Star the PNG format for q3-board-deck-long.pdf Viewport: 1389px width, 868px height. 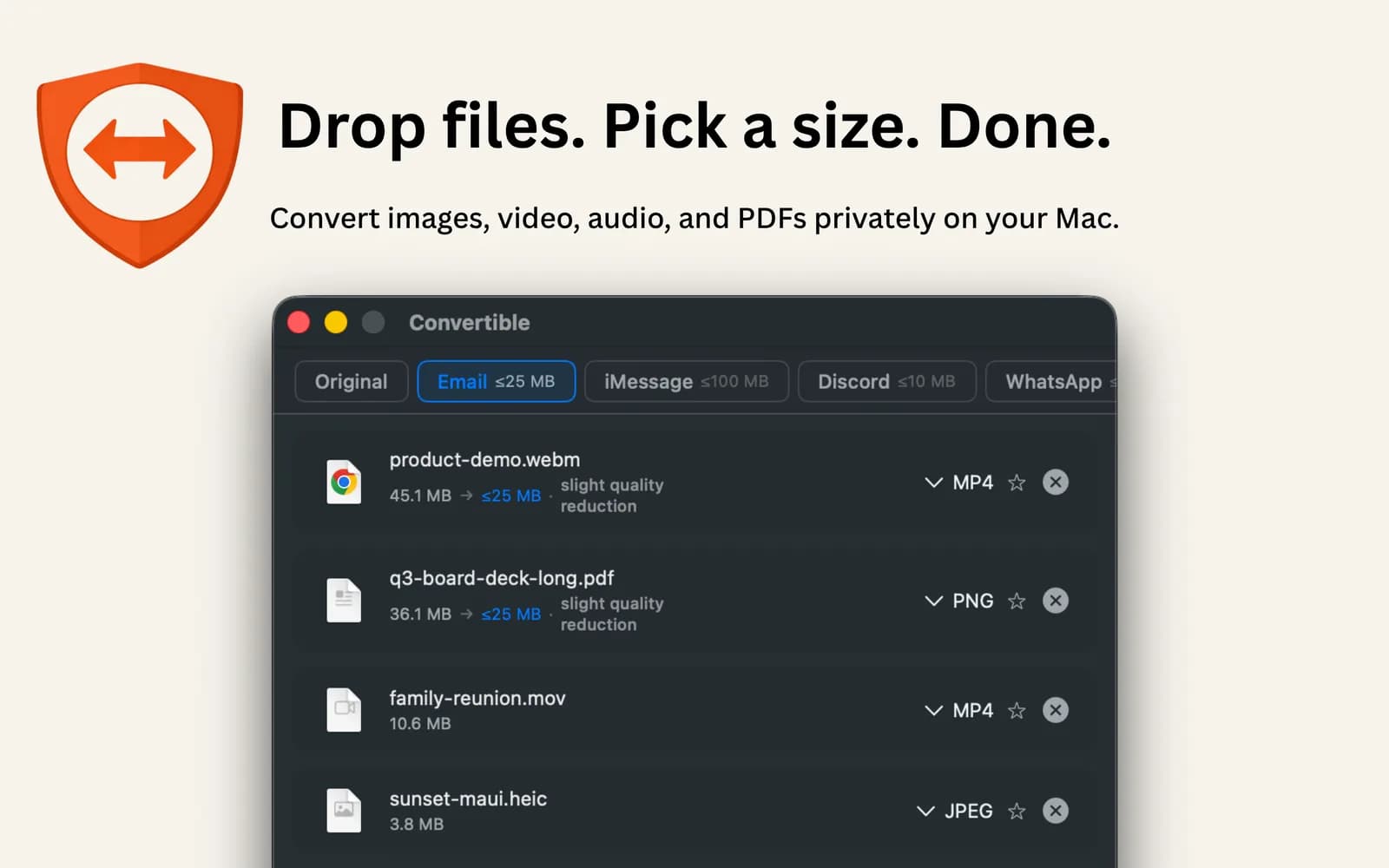pyautogui.click(x=1017, y=601)
